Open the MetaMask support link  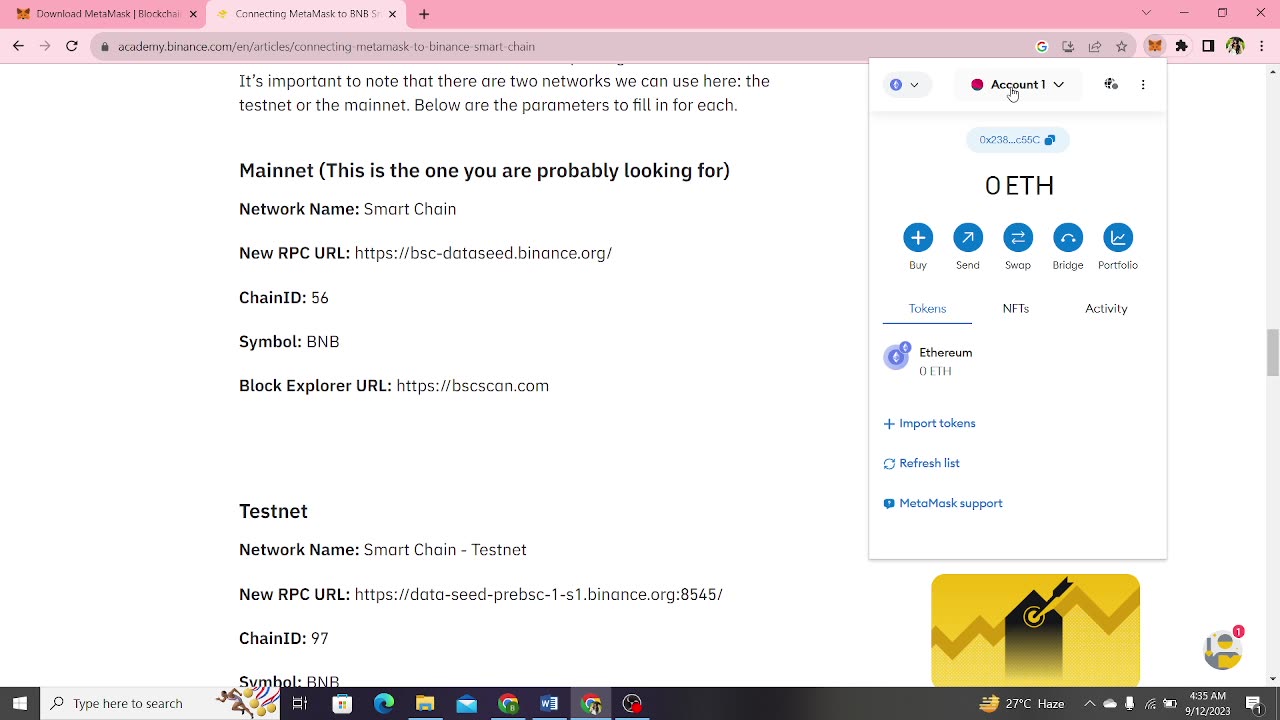click(943, 503)
